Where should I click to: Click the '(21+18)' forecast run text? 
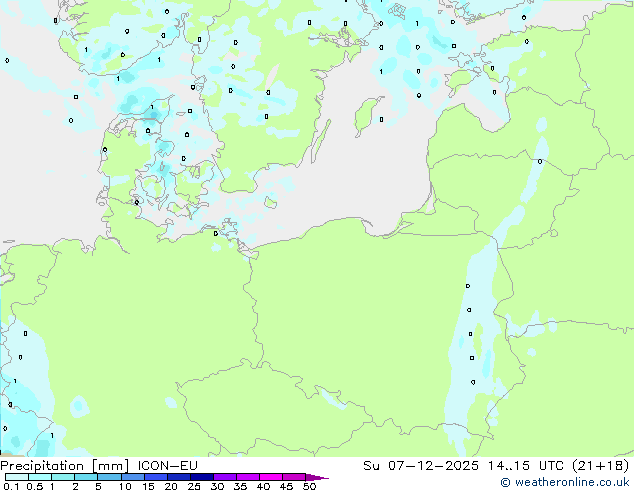pyautogui.click(x=601, y=466)
